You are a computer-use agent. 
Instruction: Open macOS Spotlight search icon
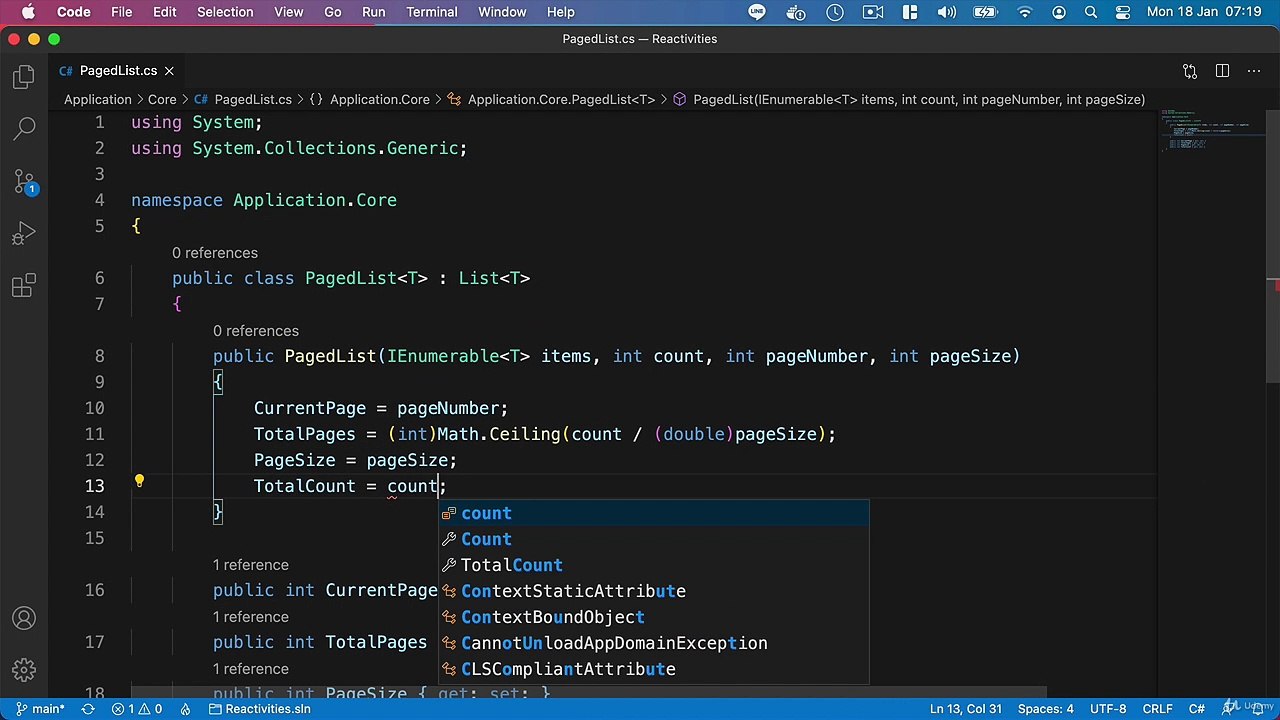(1091, 12)
